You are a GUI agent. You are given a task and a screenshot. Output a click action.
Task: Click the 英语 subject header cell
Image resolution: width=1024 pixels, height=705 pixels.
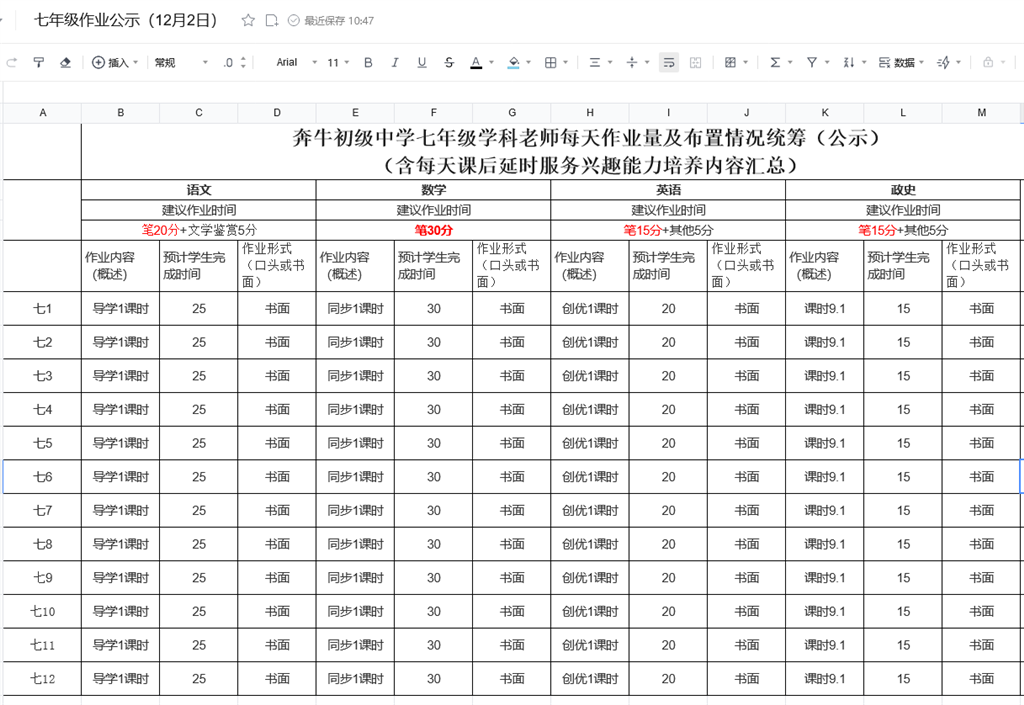[x=668, y=190]
